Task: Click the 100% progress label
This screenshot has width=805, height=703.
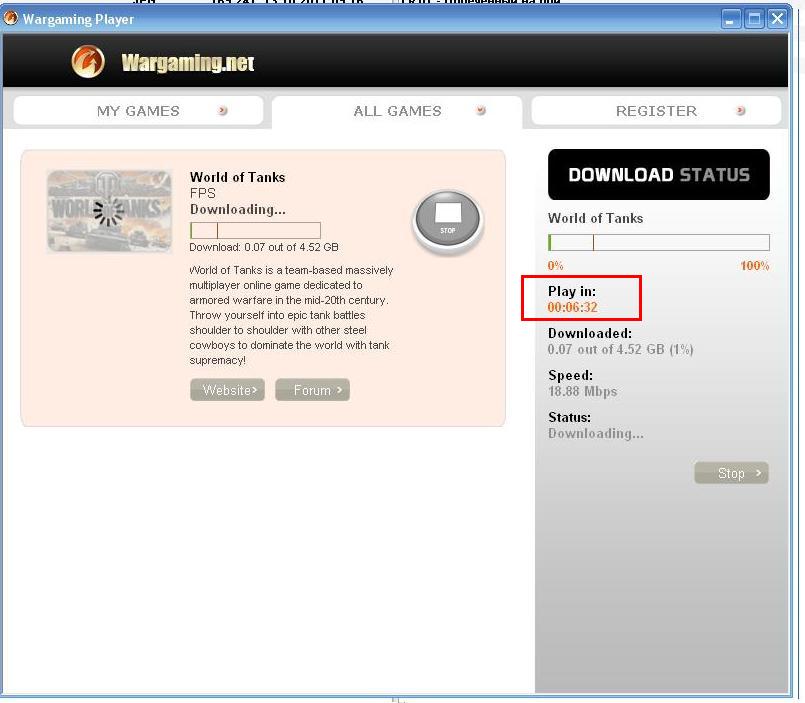Action: pos(755,265)
